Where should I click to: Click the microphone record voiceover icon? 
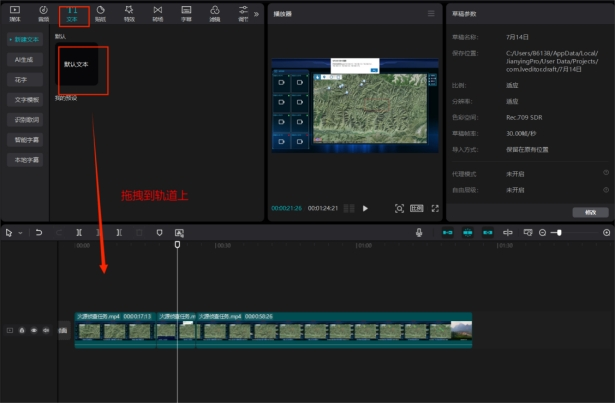pyautogui.click(x=420, y=232)
